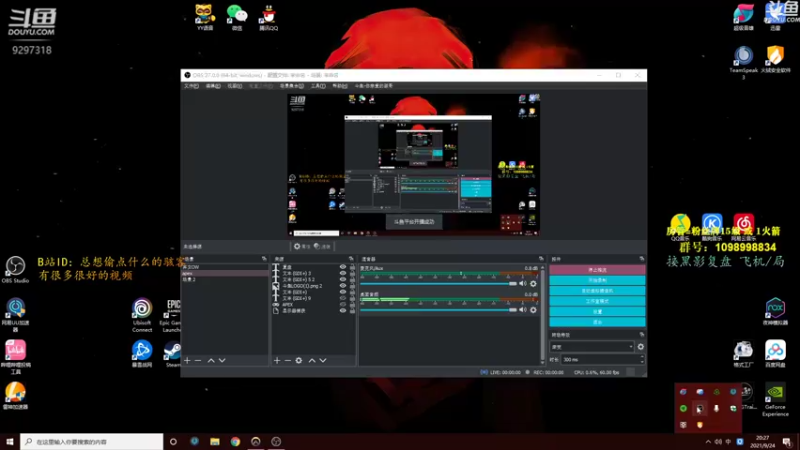The height and width of the screenshot is (450, 800).
Task: Open OBS Studio desktop shortcut
Action: [15, 269]
